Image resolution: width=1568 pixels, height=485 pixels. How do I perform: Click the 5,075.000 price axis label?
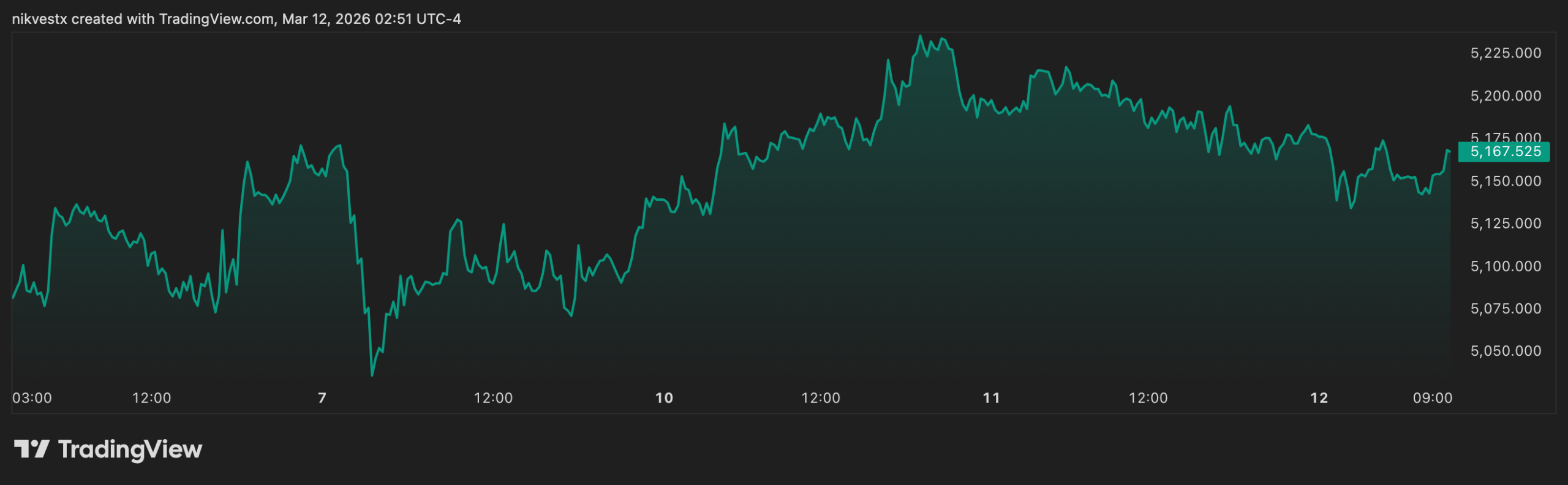[1506, 309]
